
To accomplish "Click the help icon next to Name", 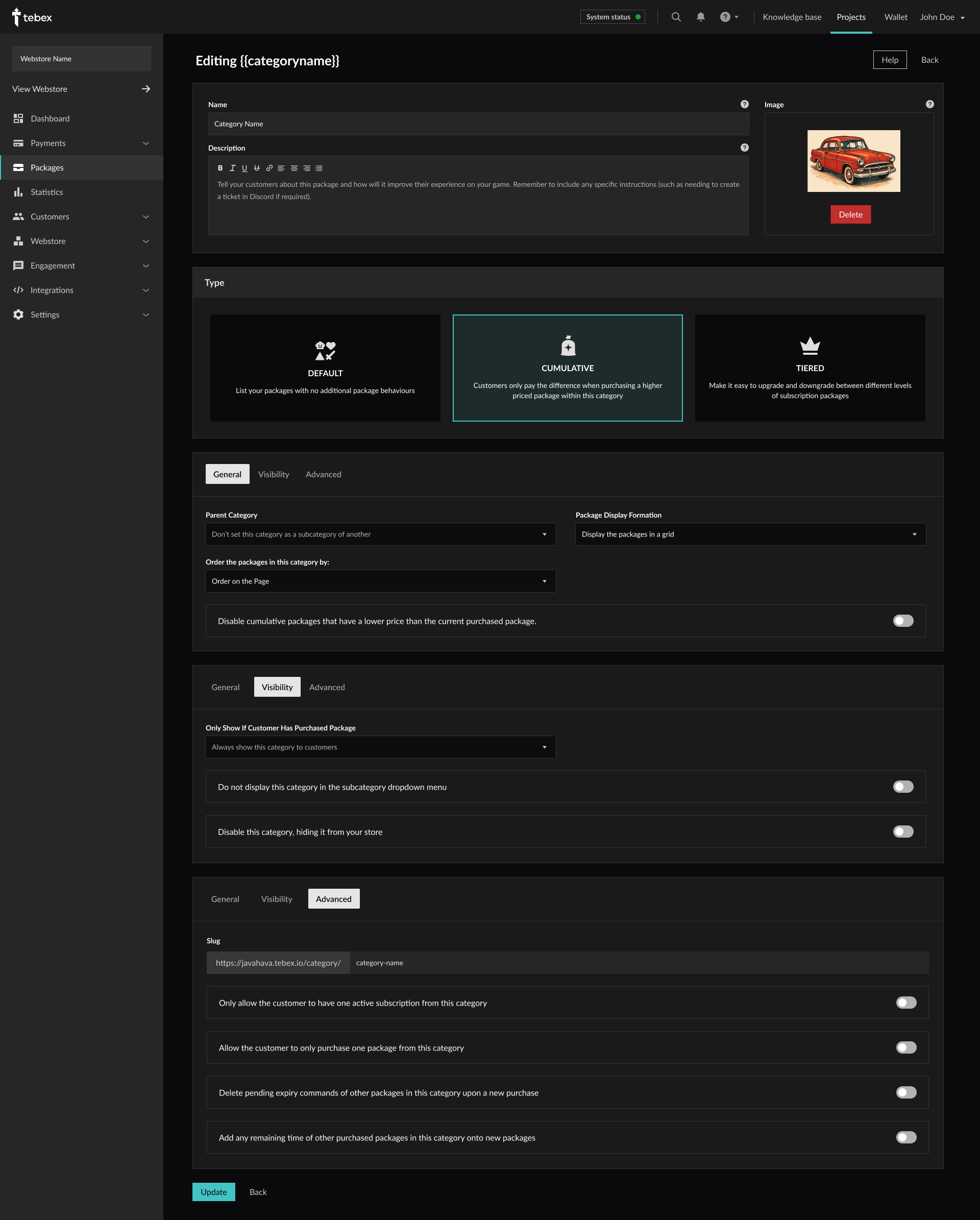I will coord(744,104).
